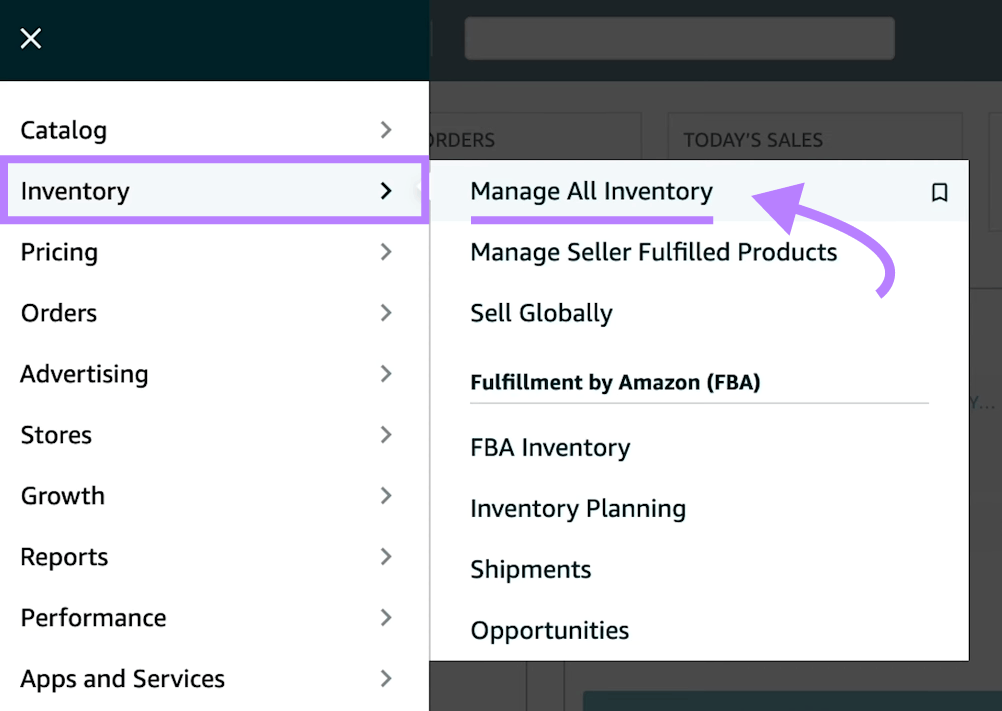Click the search field at the top
The height and width of the screenshot is (711, 1002).
point(679,38)
